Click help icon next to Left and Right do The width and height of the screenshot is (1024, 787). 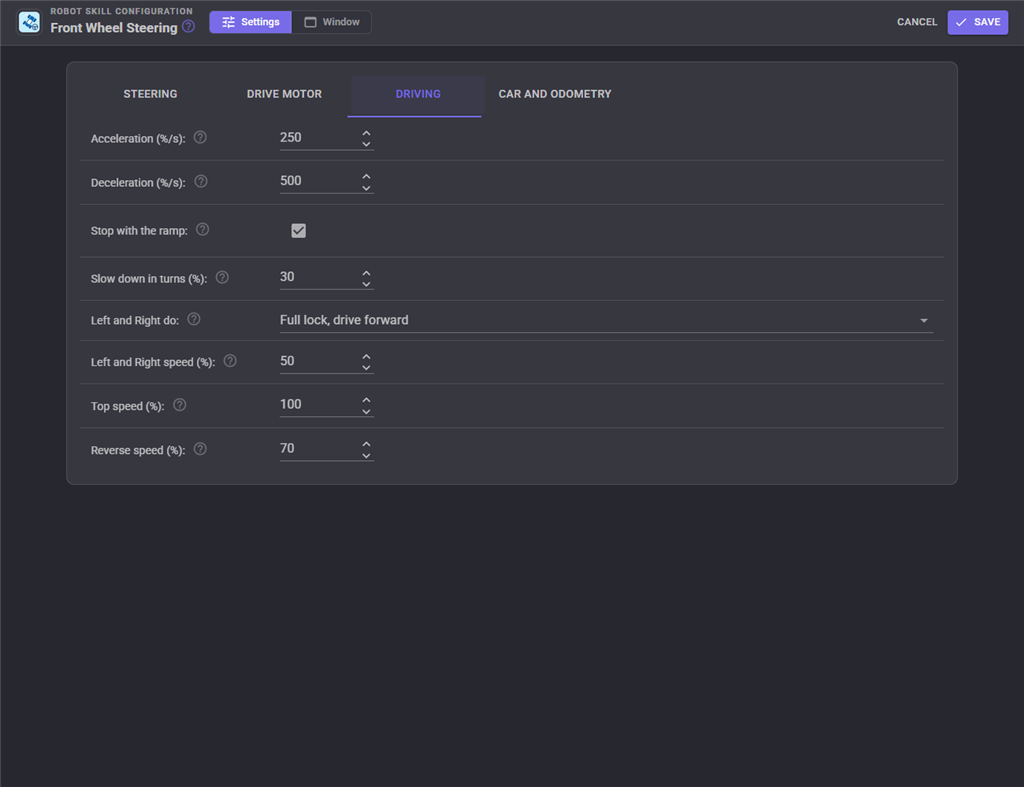coord(194,319)
